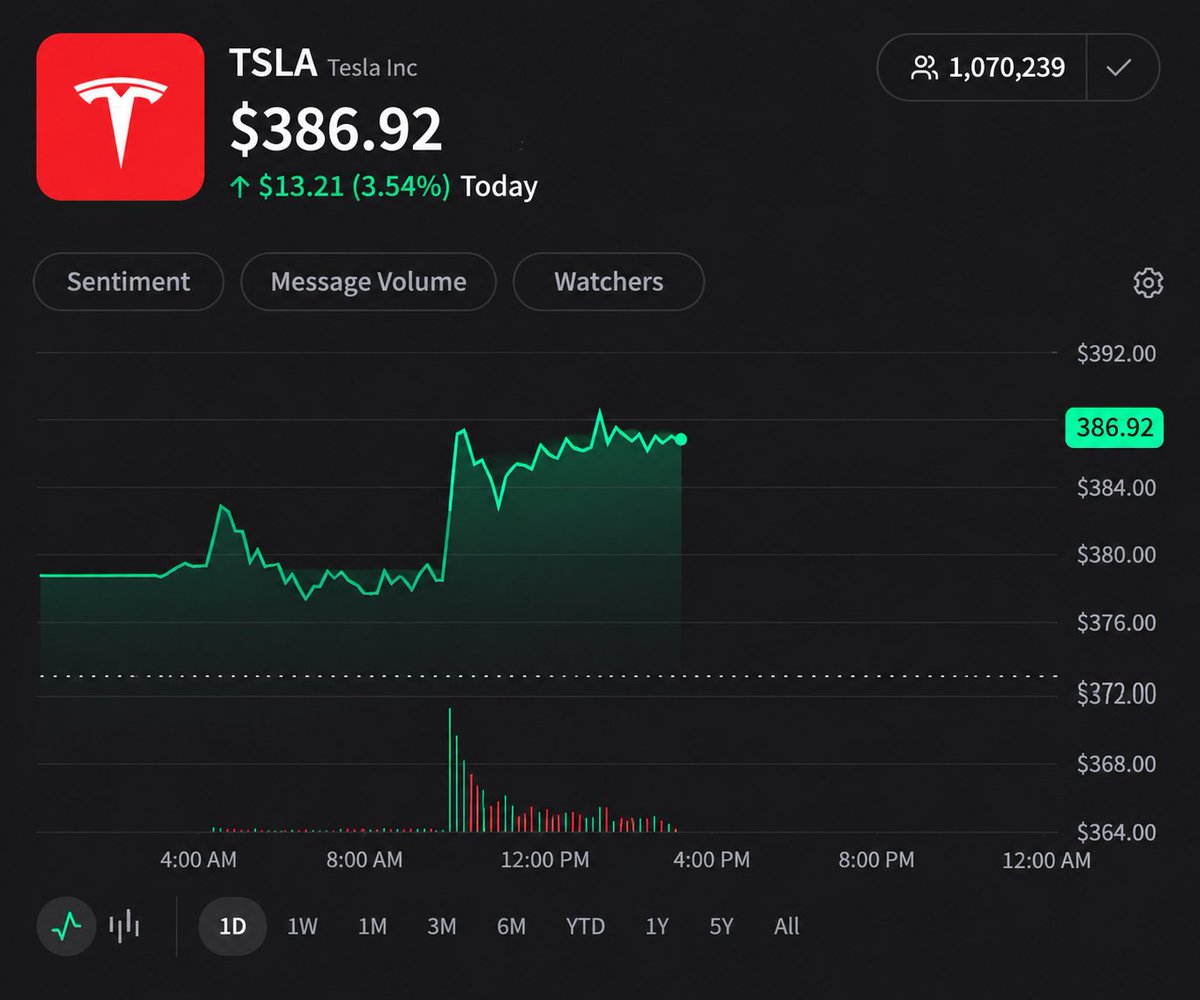Select the 1W time range
The image size is (1200, 1000).
[302, 927]
